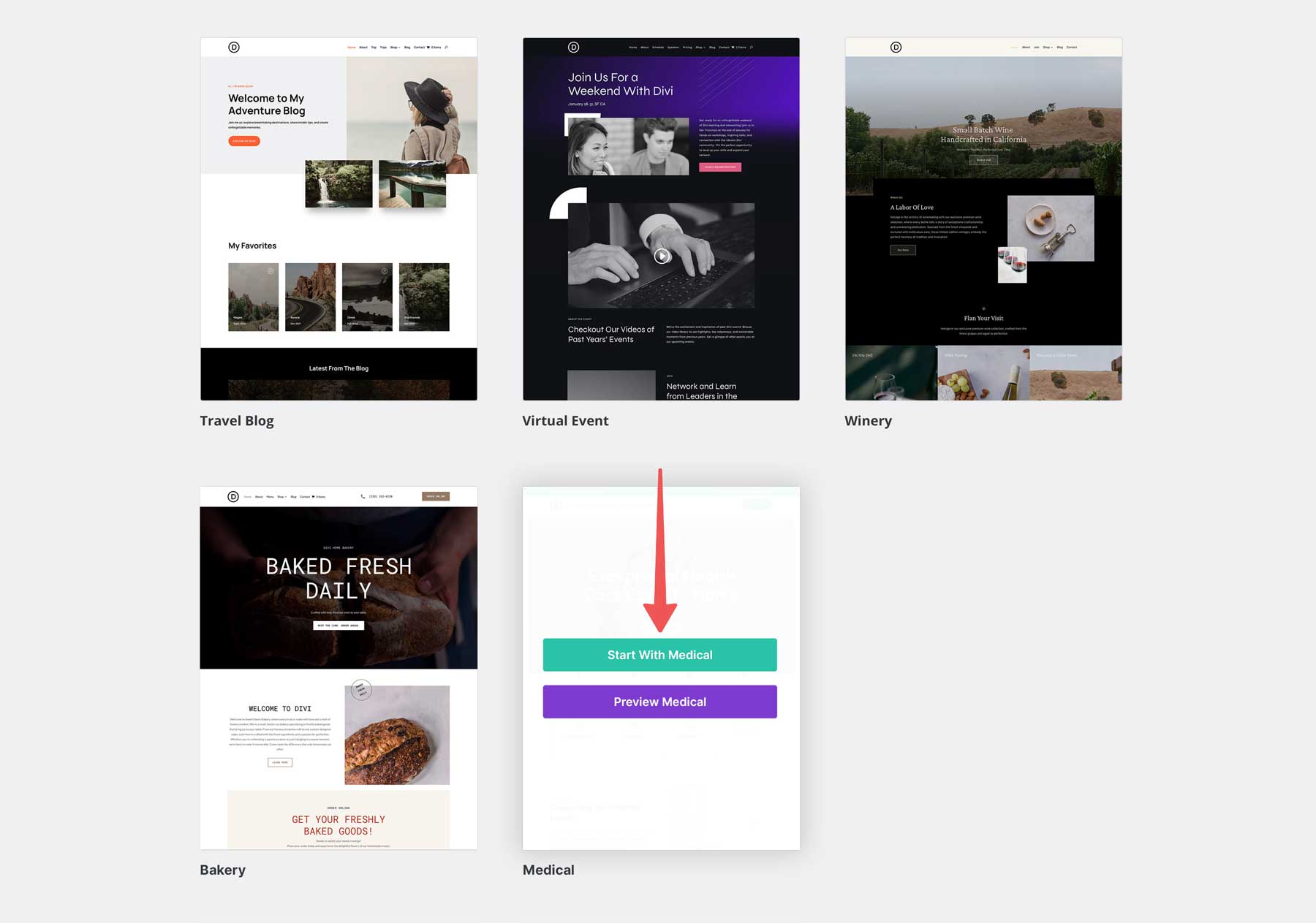Open the Shop dropdown in the Winery navigation
Screen dimensions: 1316x923
pyautogui.click(x=1048, y=47)
